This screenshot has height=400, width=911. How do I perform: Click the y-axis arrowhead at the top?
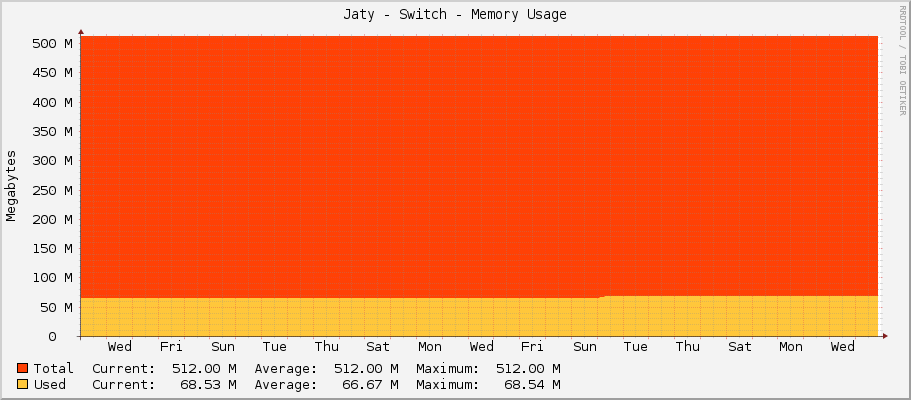81,33
